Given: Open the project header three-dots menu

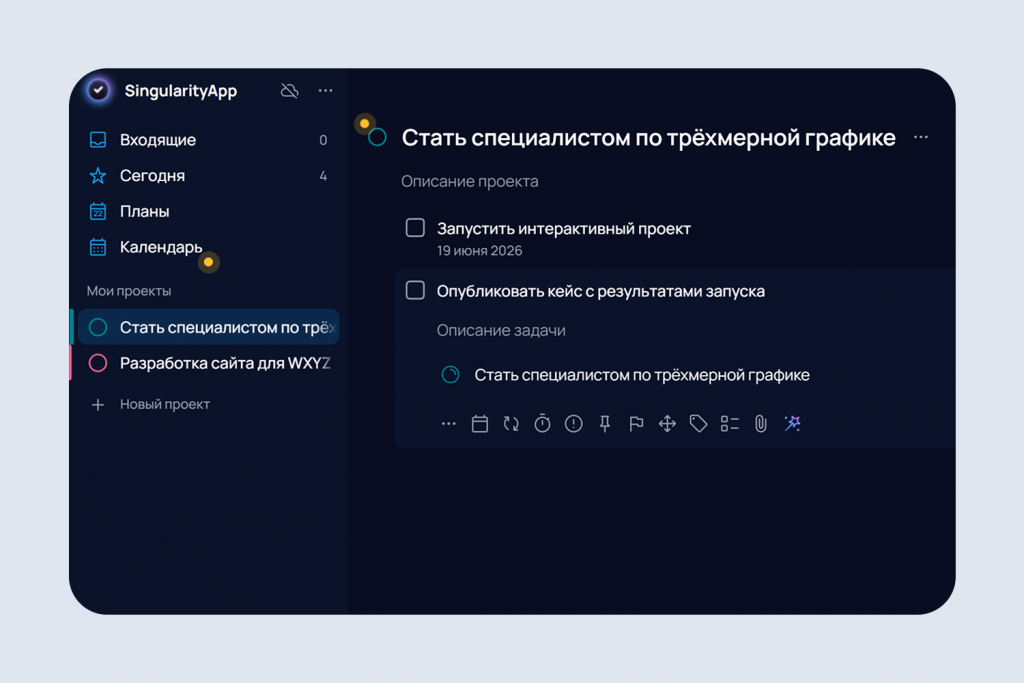Looking at the screenshot, I should tap(921, 137).
